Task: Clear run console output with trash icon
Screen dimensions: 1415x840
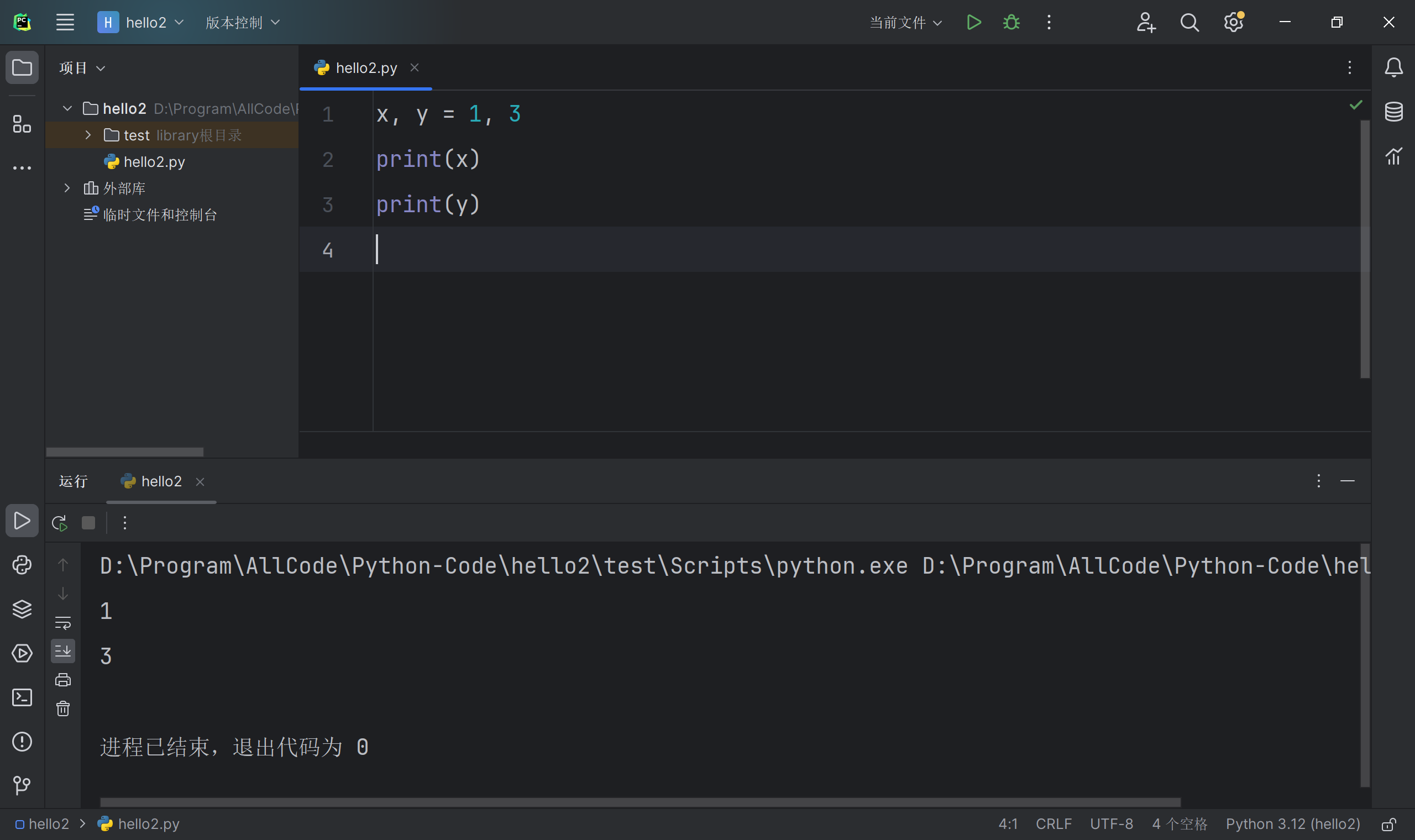Action: click(x=63, y=708)
